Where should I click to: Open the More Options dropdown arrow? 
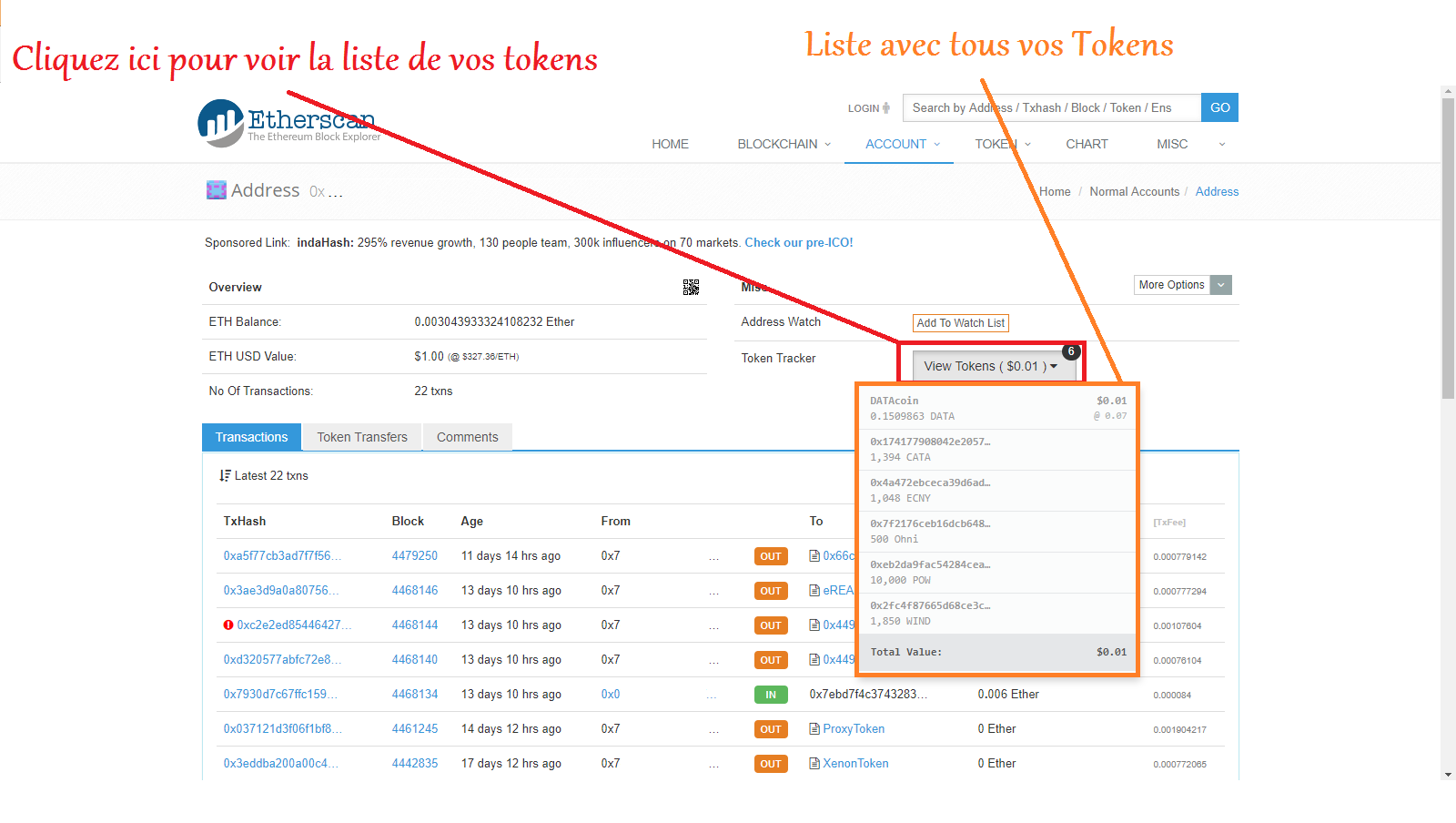pos(1222,285)
